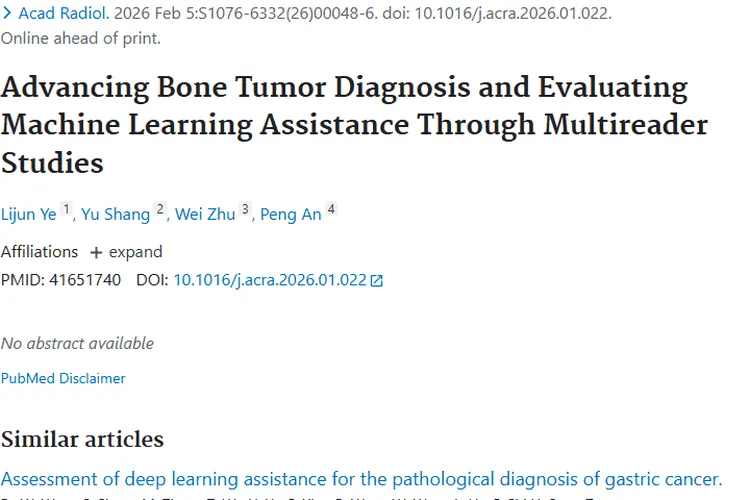Click affiliation superscript 2 beside Yu Shang
The height and width of the screenshot is (500, 750).
point(159,210)
